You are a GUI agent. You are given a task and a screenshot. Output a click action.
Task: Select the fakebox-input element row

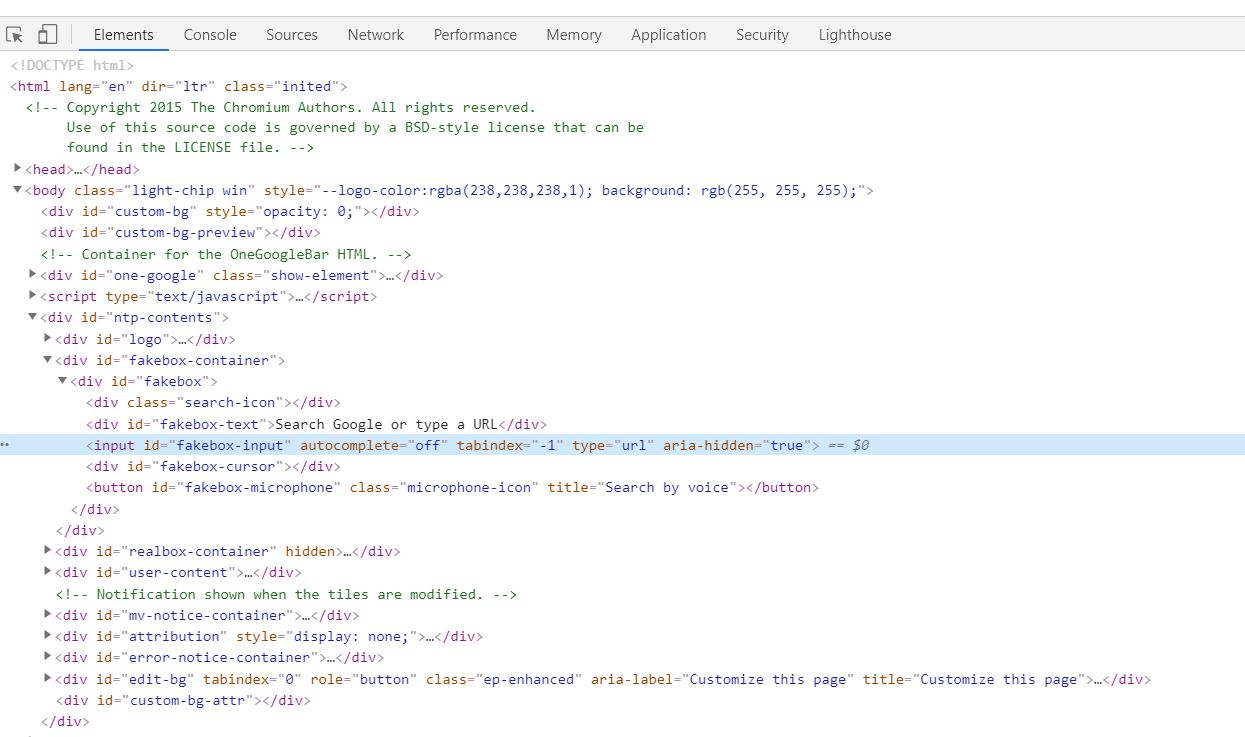click(x=622, y=445)
